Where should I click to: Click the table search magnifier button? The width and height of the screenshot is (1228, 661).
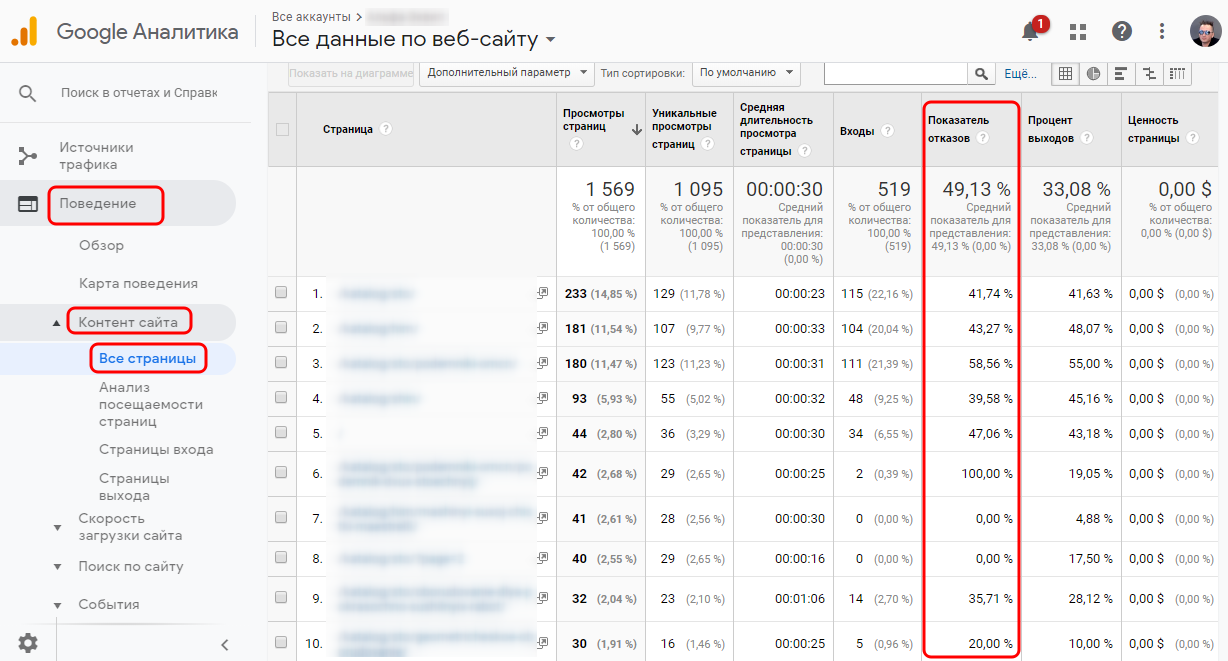click(981, 73)
